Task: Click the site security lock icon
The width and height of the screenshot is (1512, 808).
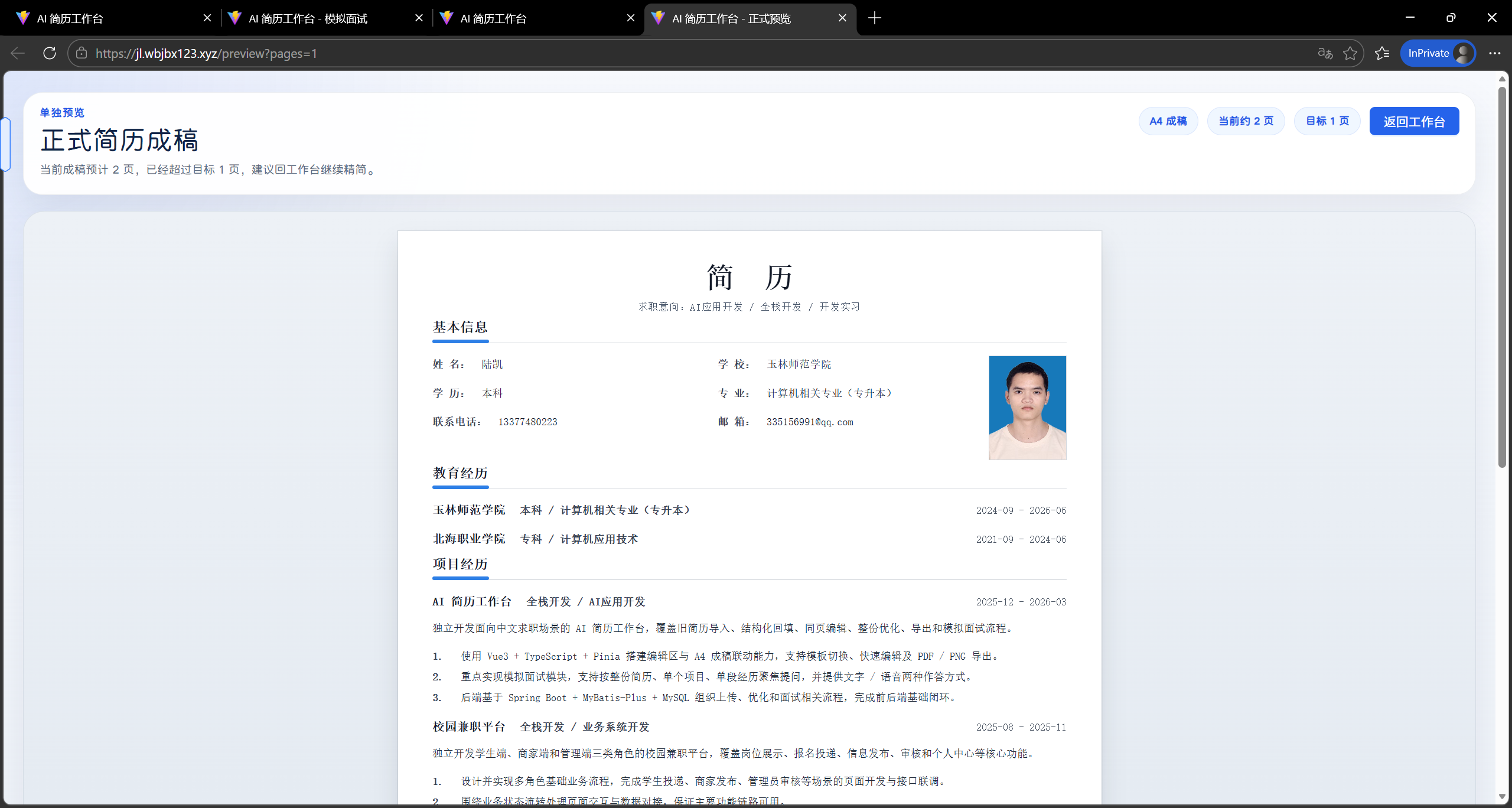Action: click(x=82, y=53)
